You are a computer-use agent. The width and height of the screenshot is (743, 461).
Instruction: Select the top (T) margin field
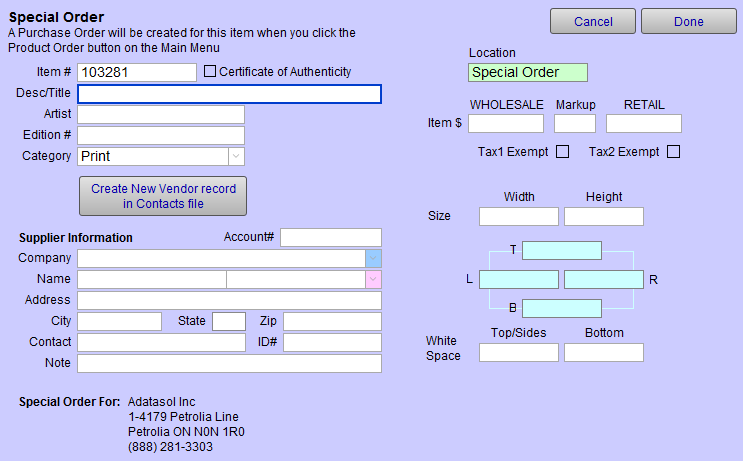561,250
